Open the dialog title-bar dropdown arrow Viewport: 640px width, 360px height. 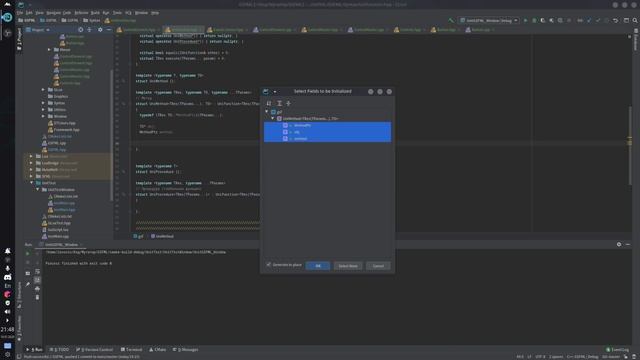click(275, 92)
